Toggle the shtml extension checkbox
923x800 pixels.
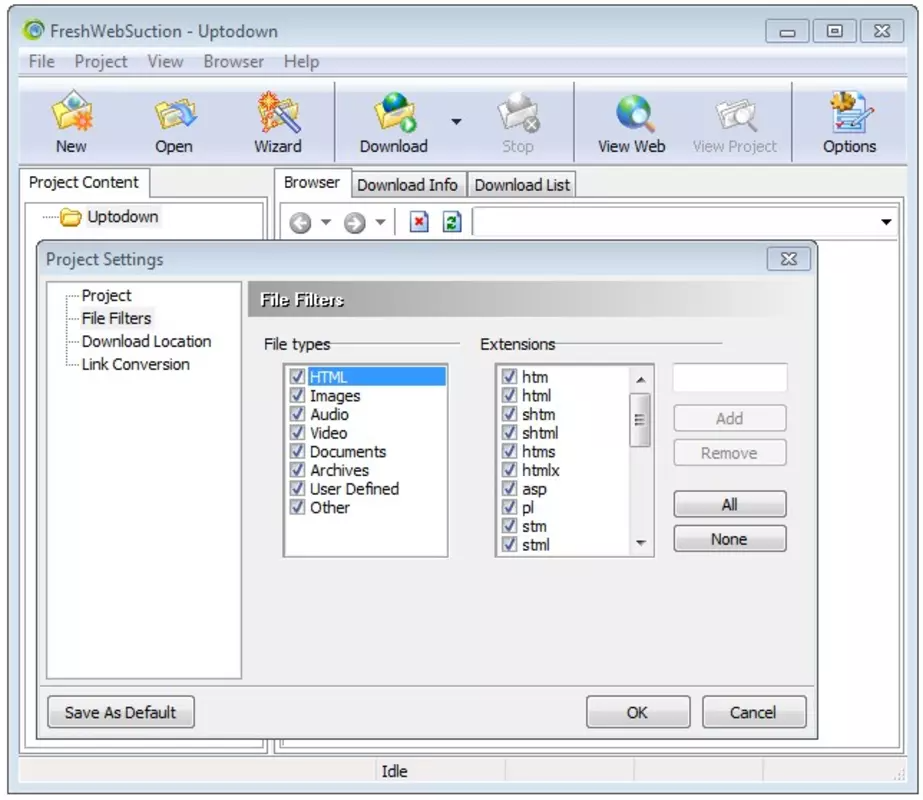click(509, 433)
